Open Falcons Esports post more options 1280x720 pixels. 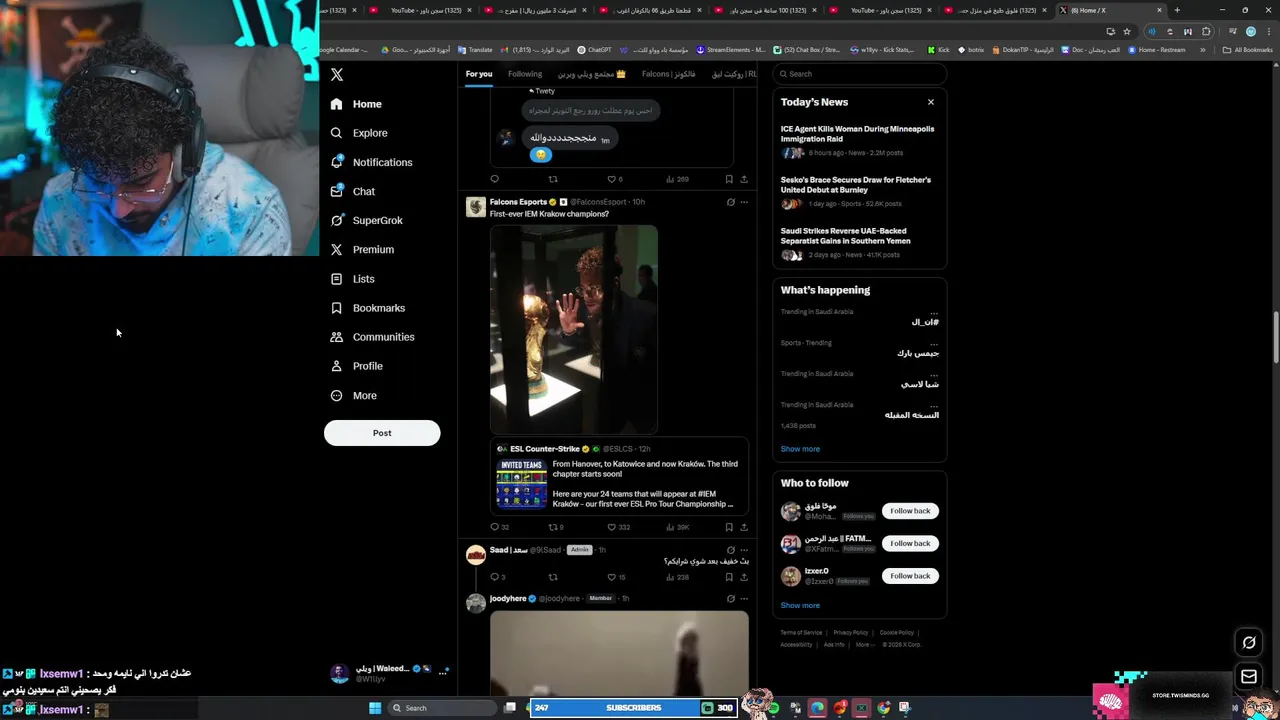pos(744,202)
